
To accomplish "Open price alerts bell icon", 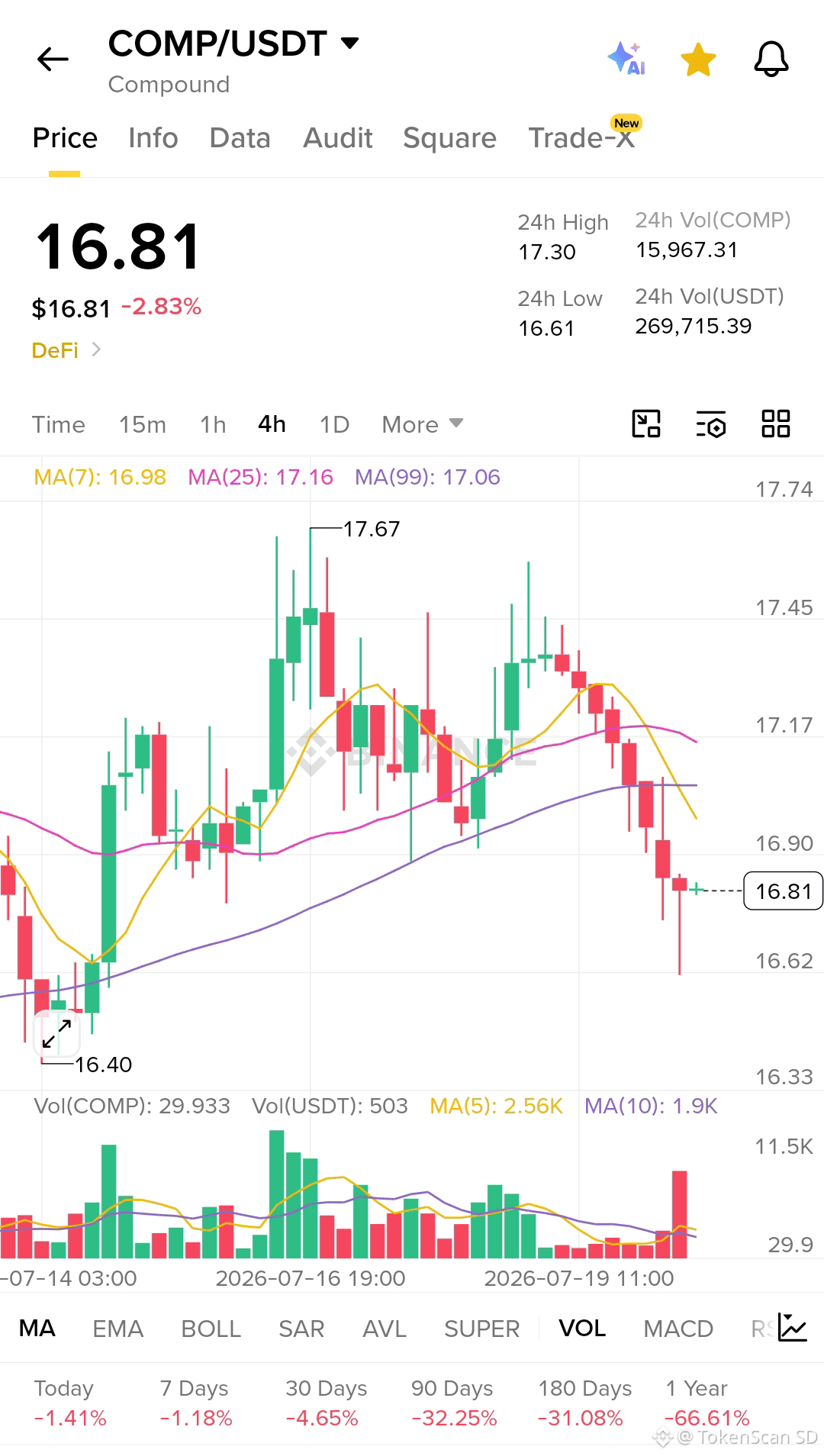I will click(x=771, y=59).
